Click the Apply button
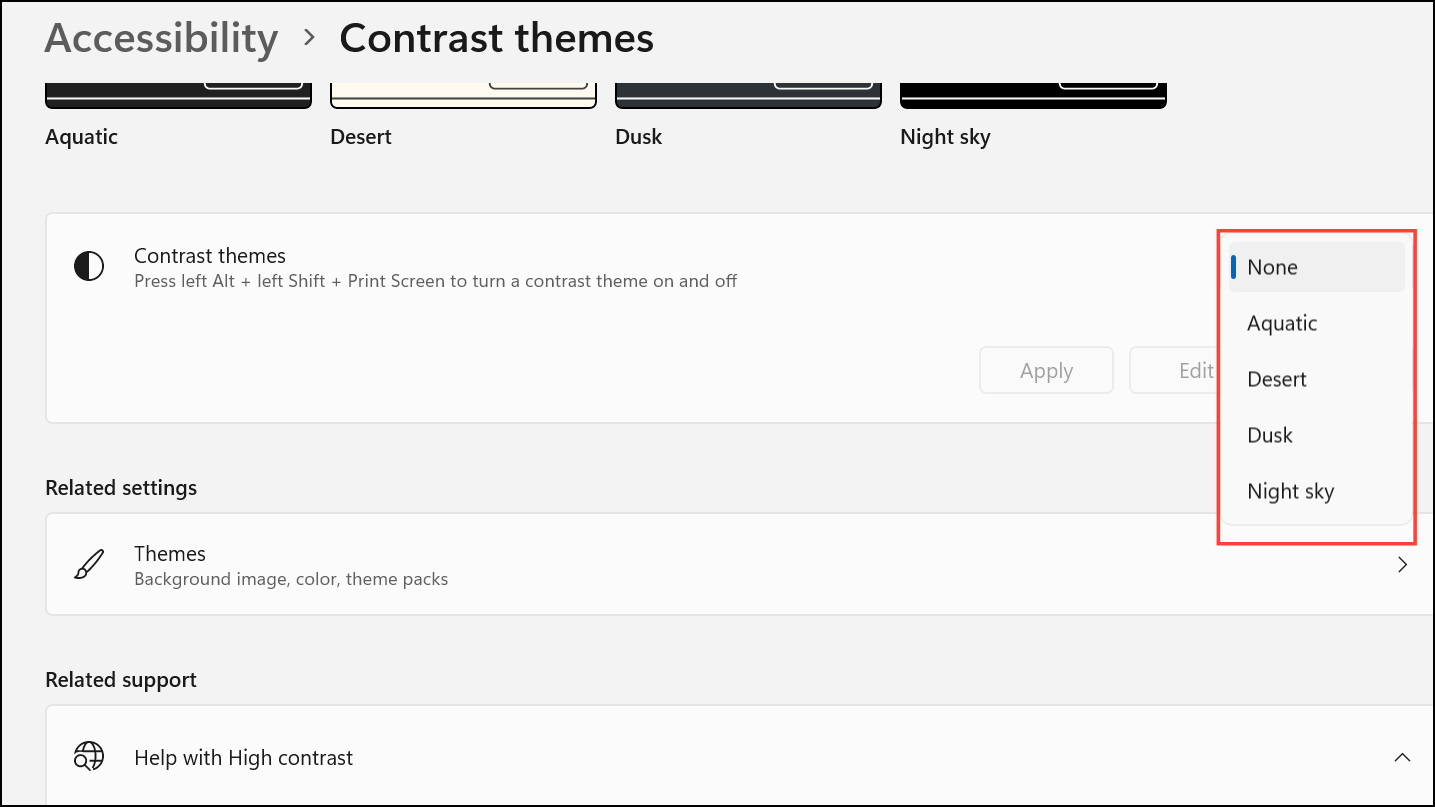1435x807 pixels. point(1046,371)
